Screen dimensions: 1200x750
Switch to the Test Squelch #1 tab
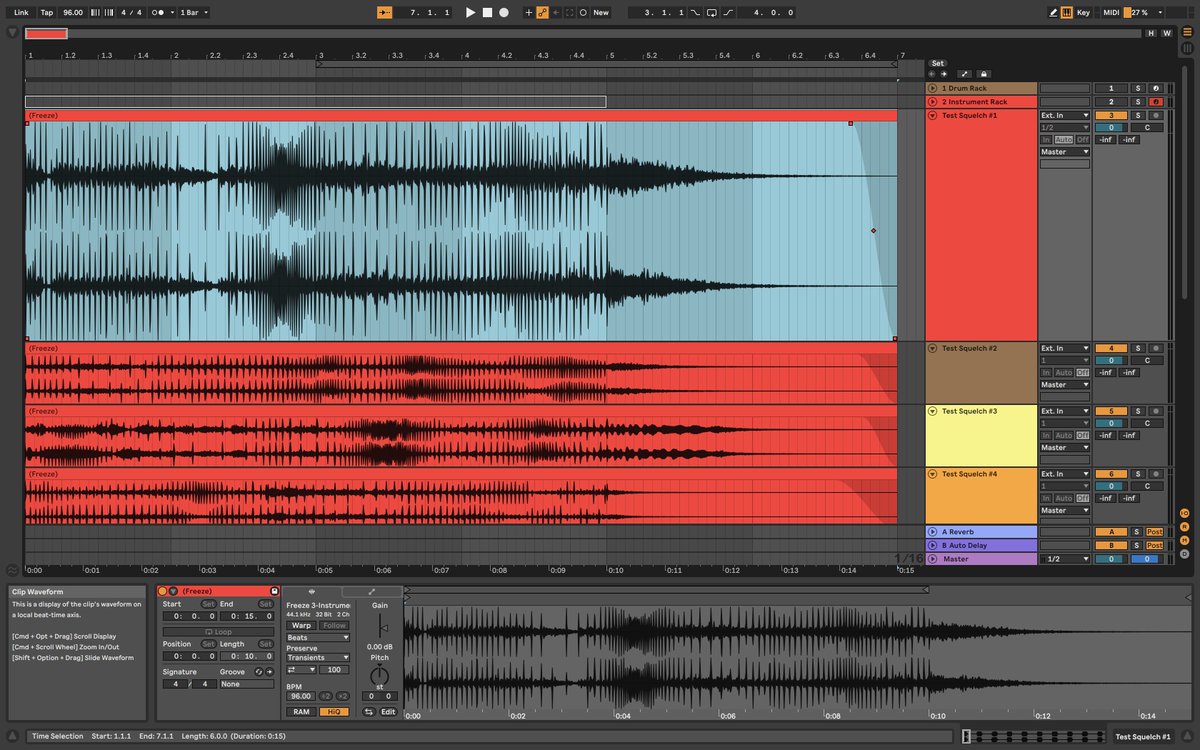click(1141, 735)
